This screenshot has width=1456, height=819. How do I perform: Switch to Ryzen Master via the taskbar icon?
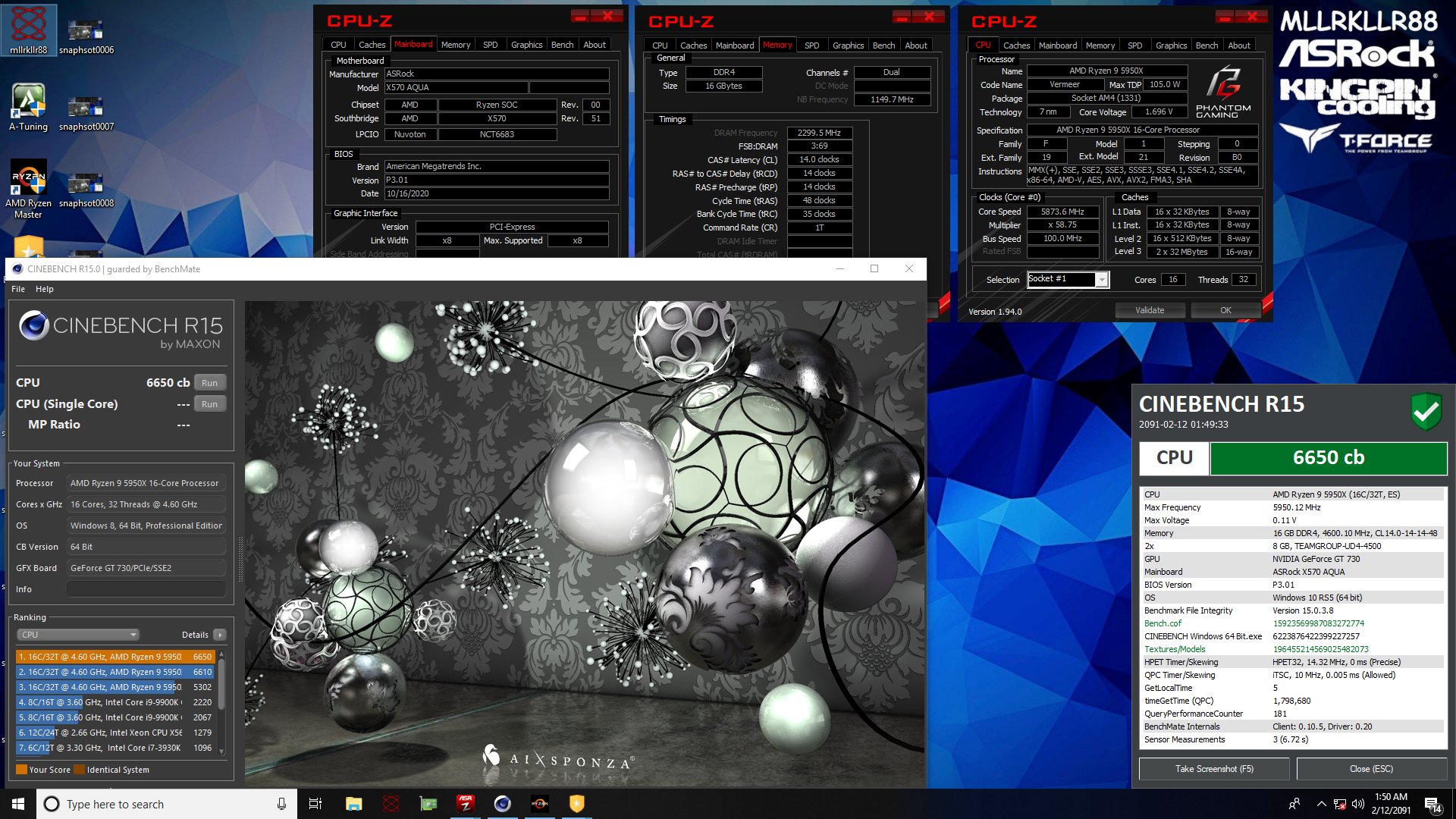[x=540, y=804]
